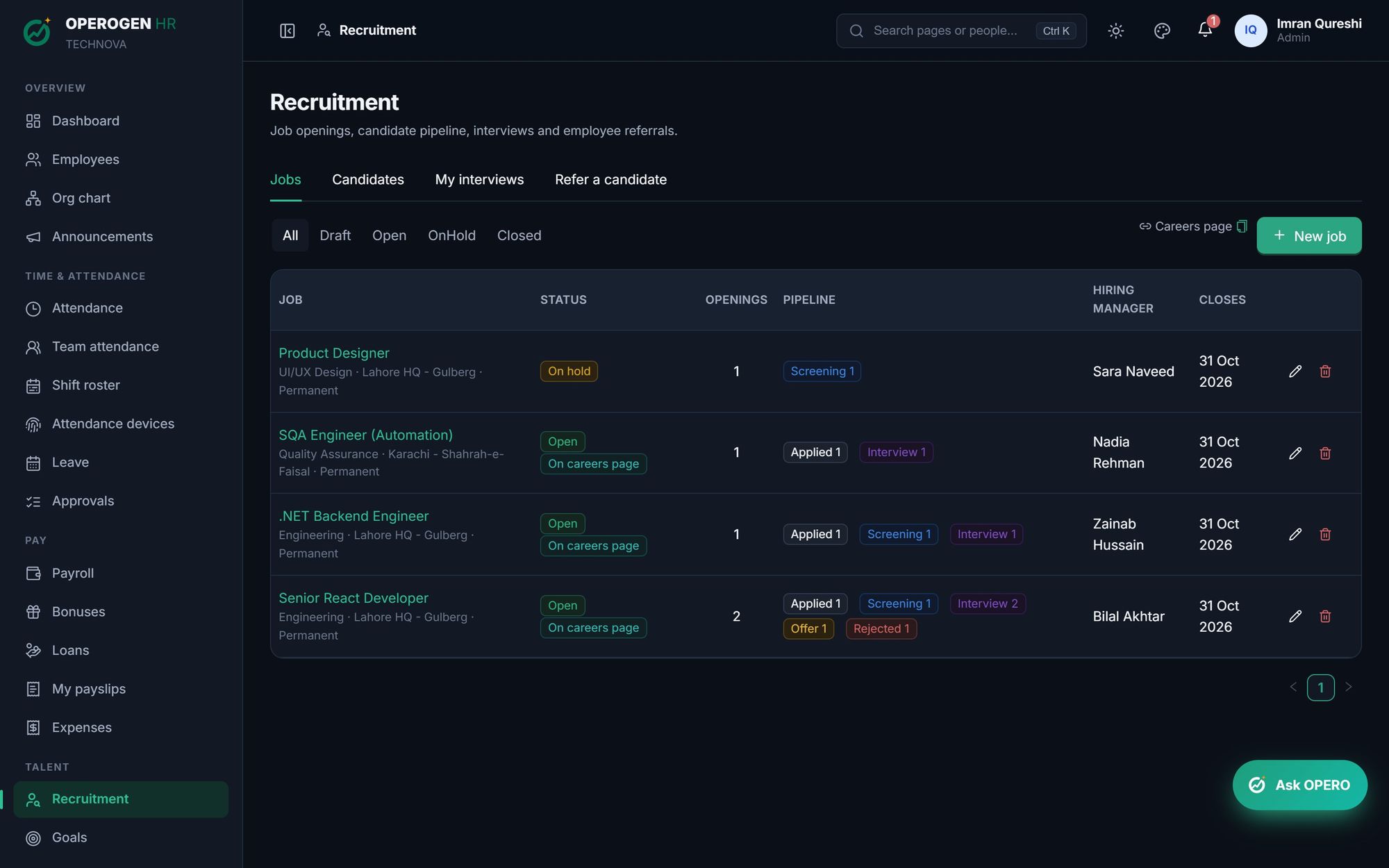Open Org chart page
1389x868 pixels.
(121, 198)
